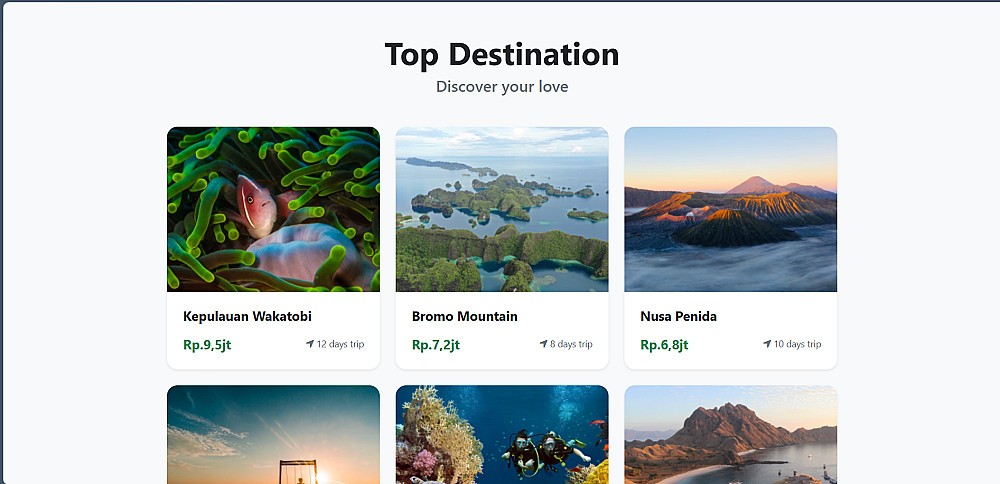Click the Rp.7,2jt price

pyautogui.click(x=436, y=345)
